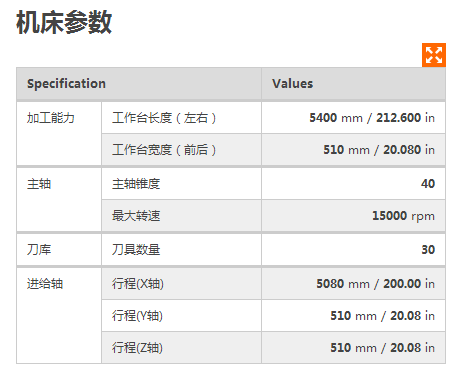The height and width of the screenshot is (384, 462).
Task: Select the 加工能力 category cell
Action: (59, 133)
